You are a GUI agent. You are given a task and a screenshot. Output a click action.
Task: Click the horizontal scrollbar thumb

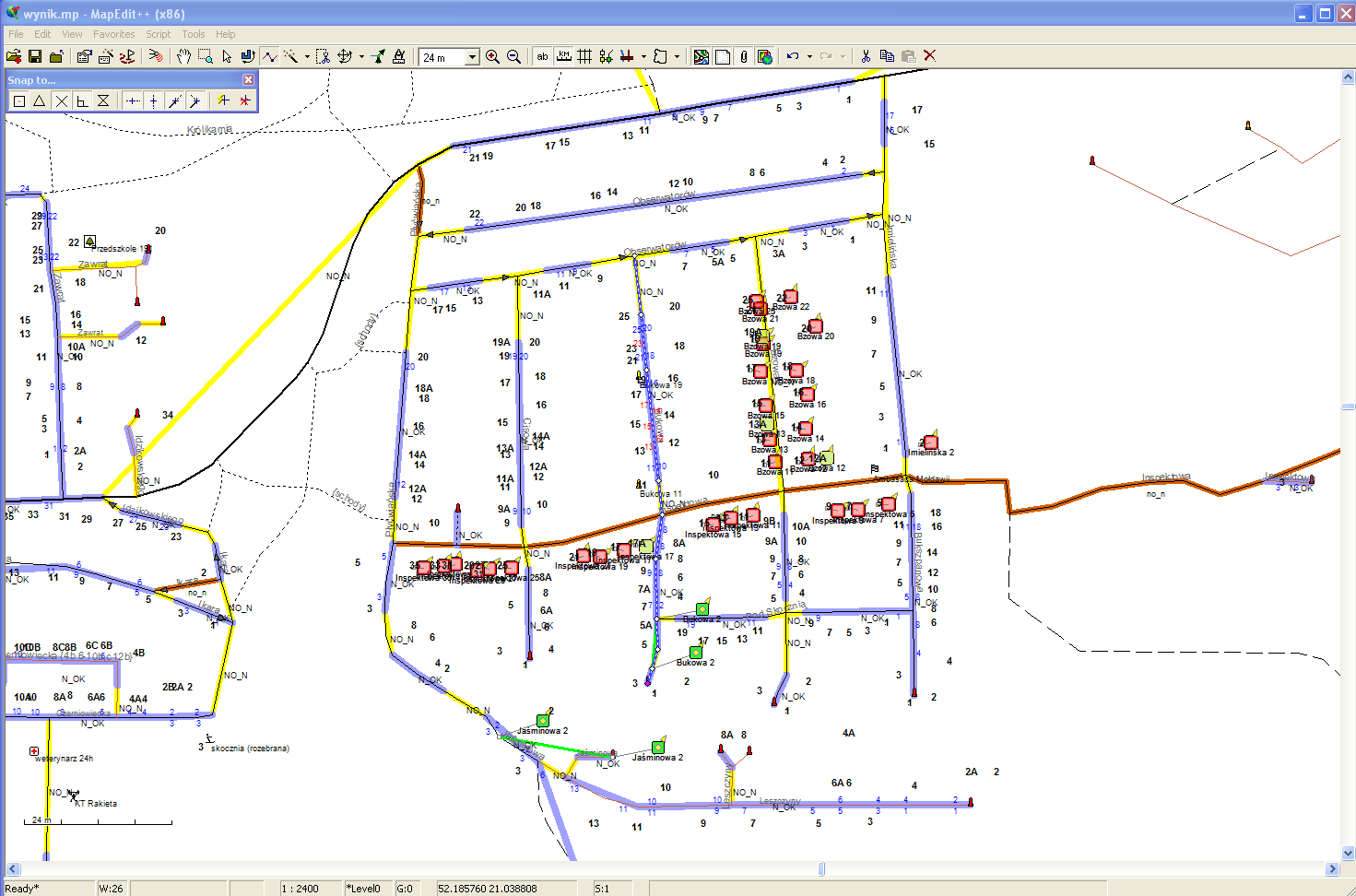821,868
